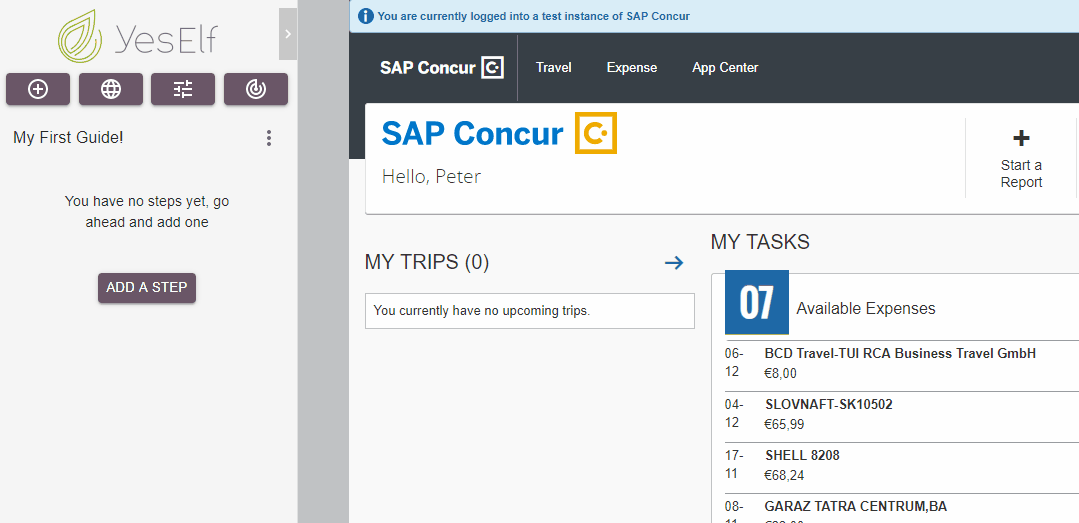Screen dimensions: 1079x523
Task: Collapse the YesElf panel with the chevron arrow
Action: pyautogui.click(x=288, y=34)
